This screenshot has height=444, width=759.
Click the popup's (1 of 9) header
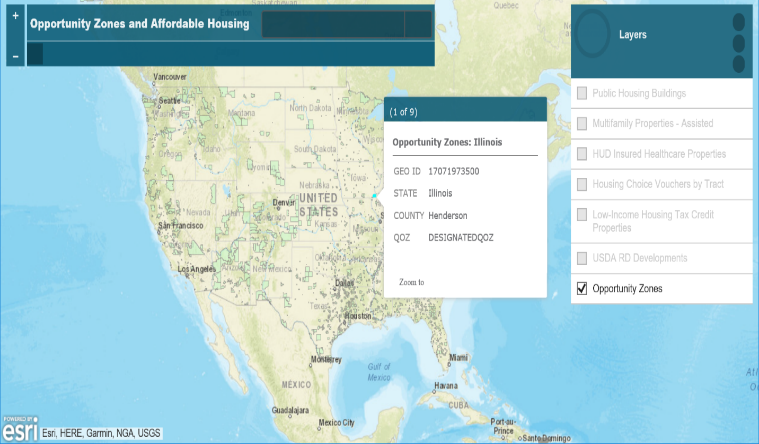(405, 111)
